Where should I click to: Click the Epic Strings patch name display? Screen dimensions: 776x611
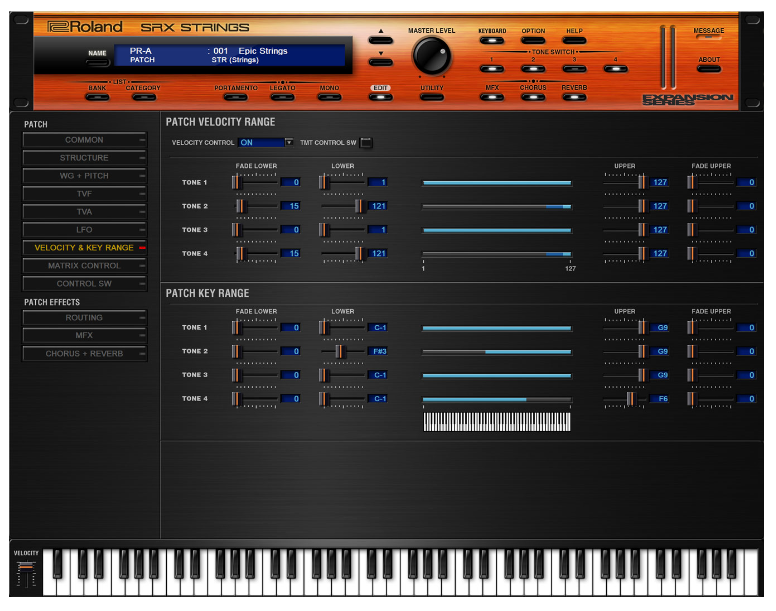pos(263,51)
